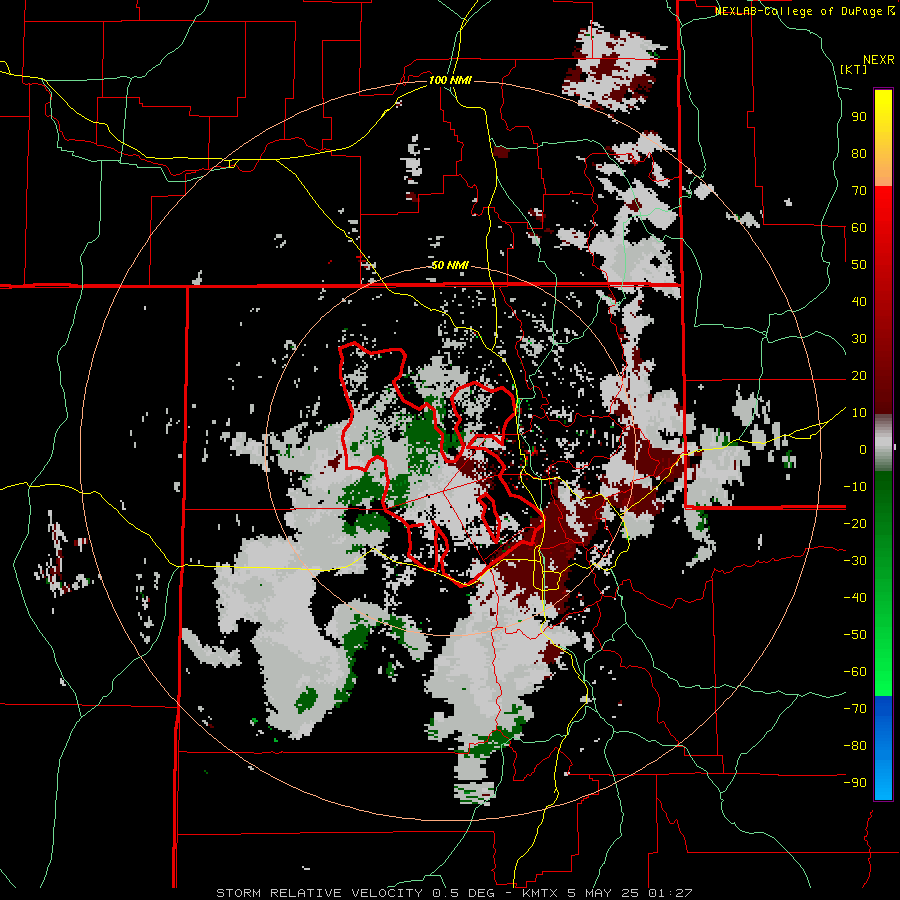The height and width of the screenshot is (900, 900).
Task: Click the 80 value on the velocity scale
Action: point(859,154)
